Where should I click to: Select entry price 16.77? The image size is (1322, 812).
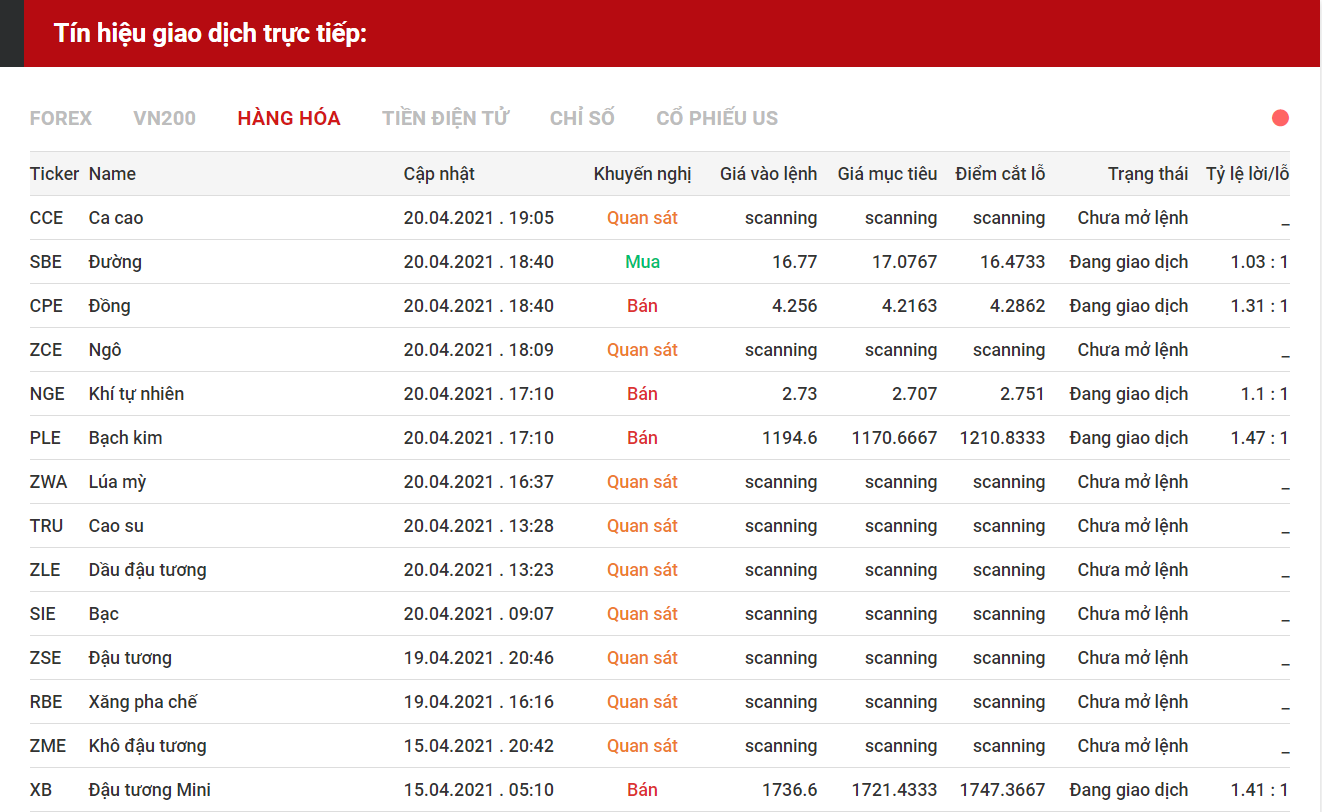[794, 262]
